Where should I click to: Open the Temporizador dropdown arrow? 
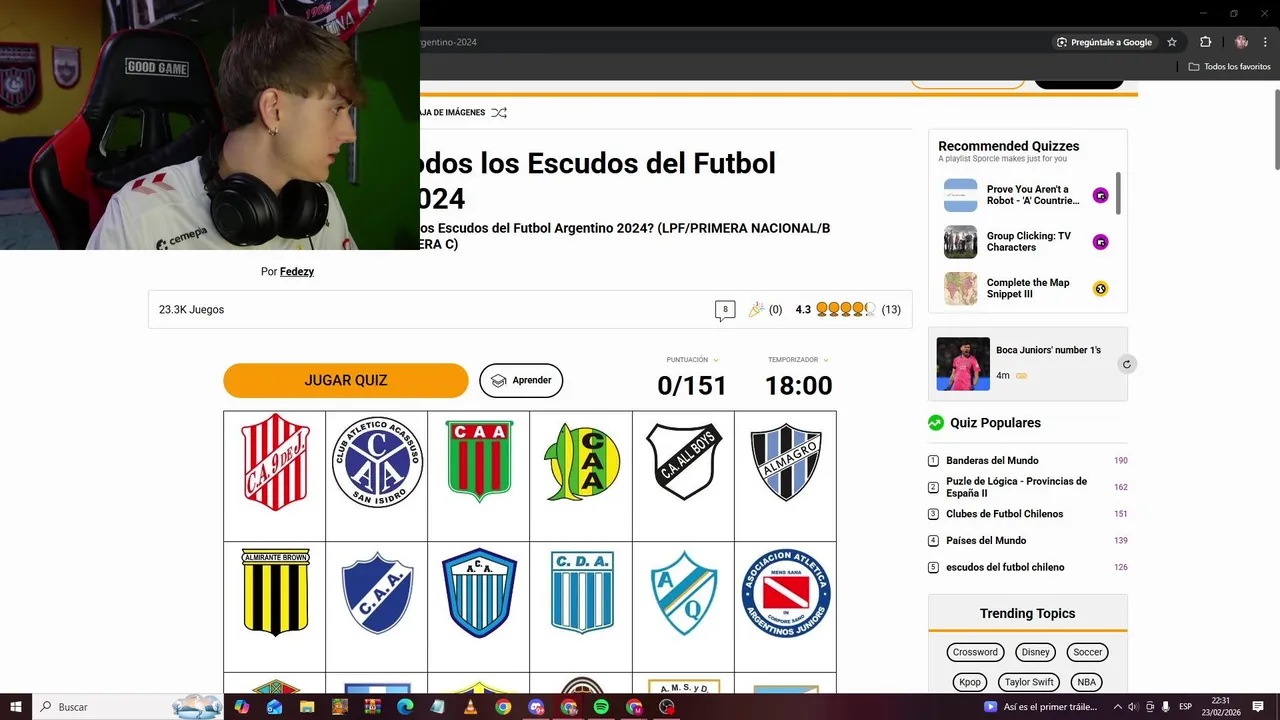(826, 360)
